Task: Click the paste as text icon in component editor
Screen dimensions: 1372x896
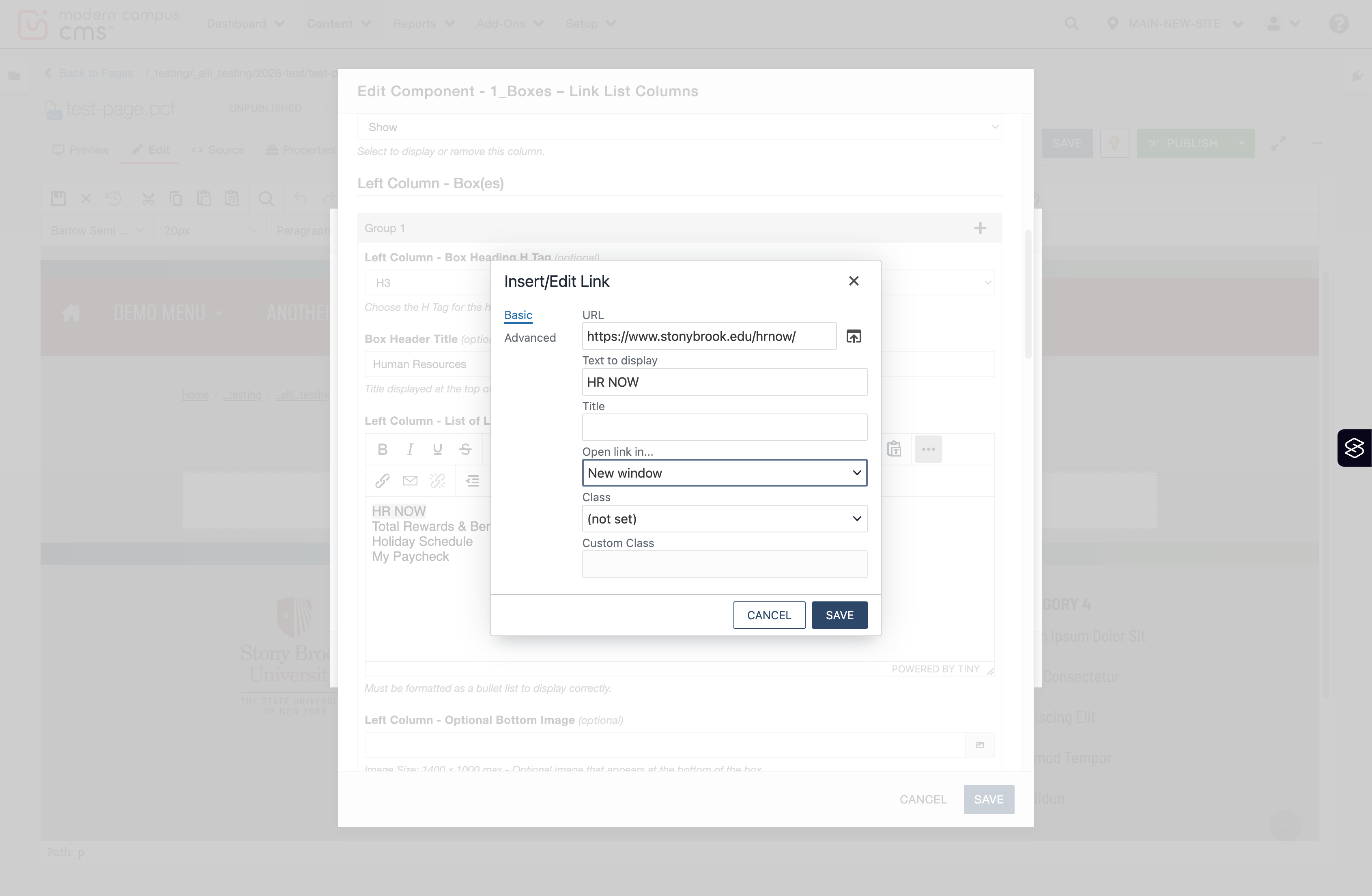Action: coord(894,449)
